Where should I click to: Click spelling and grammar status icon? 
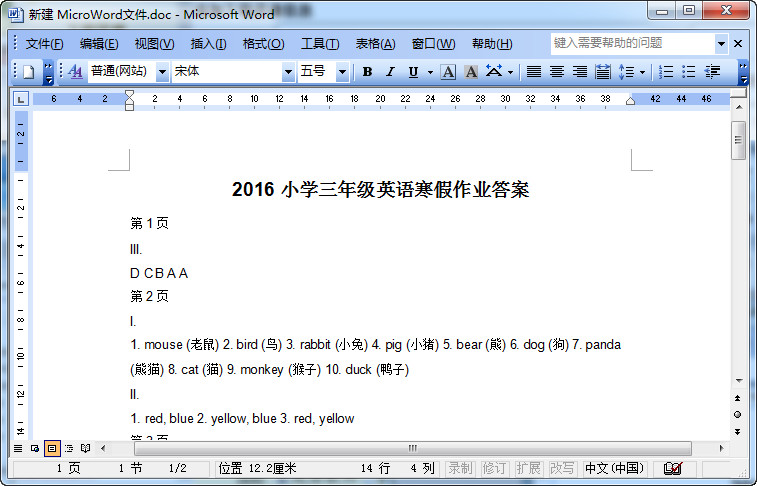[673, 468]
